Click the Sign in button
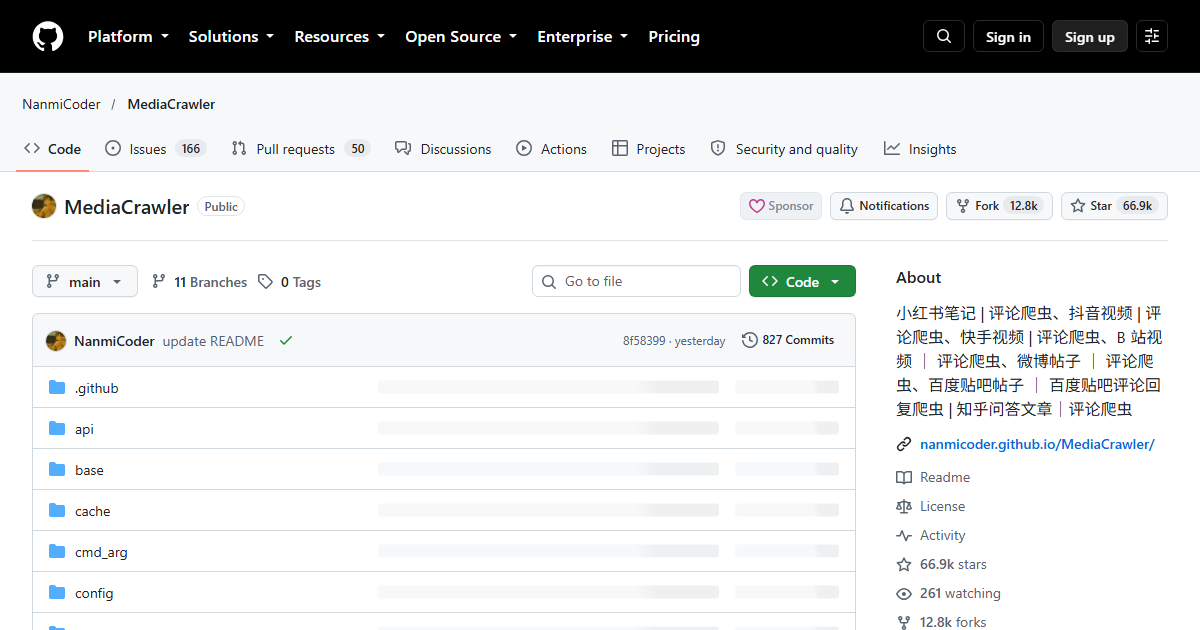The image size is (1200, 630). pos(1008,37)
